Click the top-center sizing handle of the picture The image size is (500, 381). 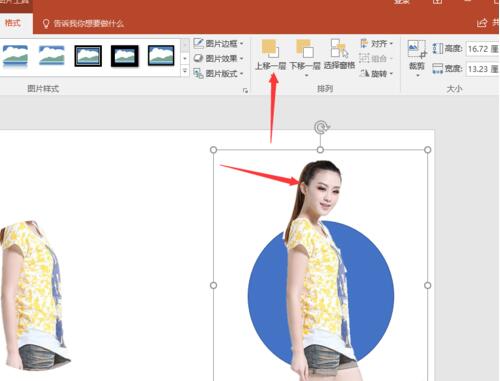(x=320, y=150)
